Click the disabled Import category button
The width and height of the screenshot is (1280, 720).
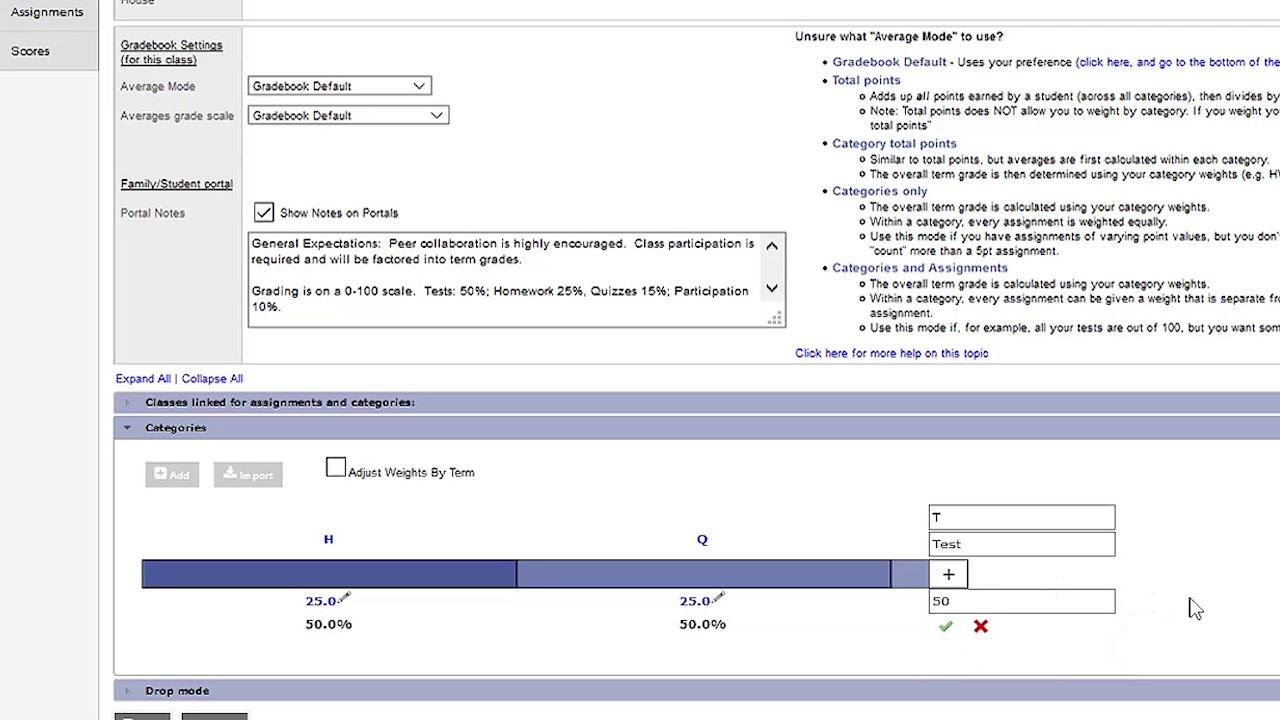248,474
